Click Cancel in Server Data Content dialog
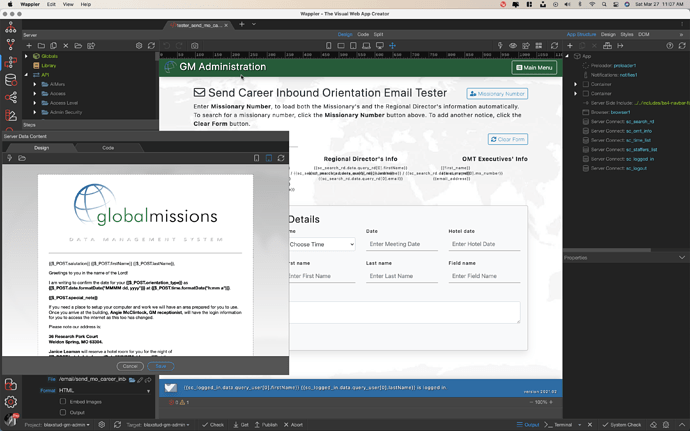Viewport: 690px width, 431px height. (130, 366)
